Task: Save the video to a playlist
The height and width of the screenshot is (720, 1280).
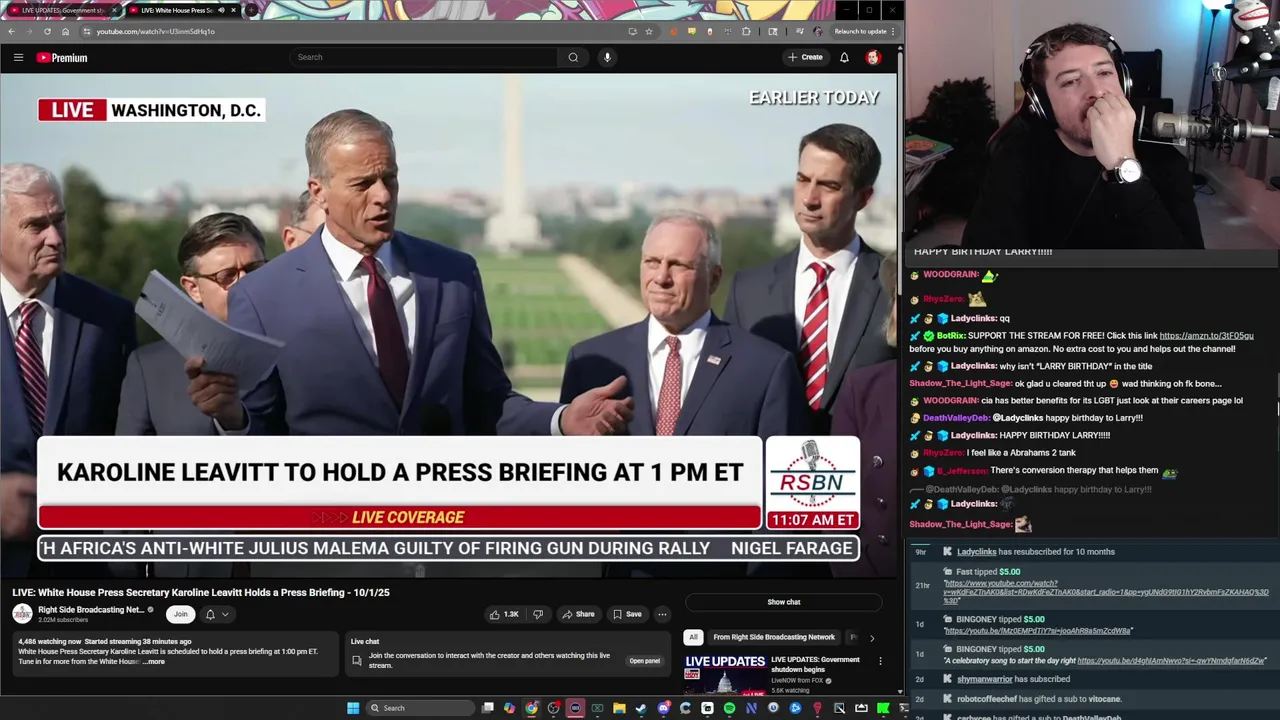Action: tap(627, 614)
